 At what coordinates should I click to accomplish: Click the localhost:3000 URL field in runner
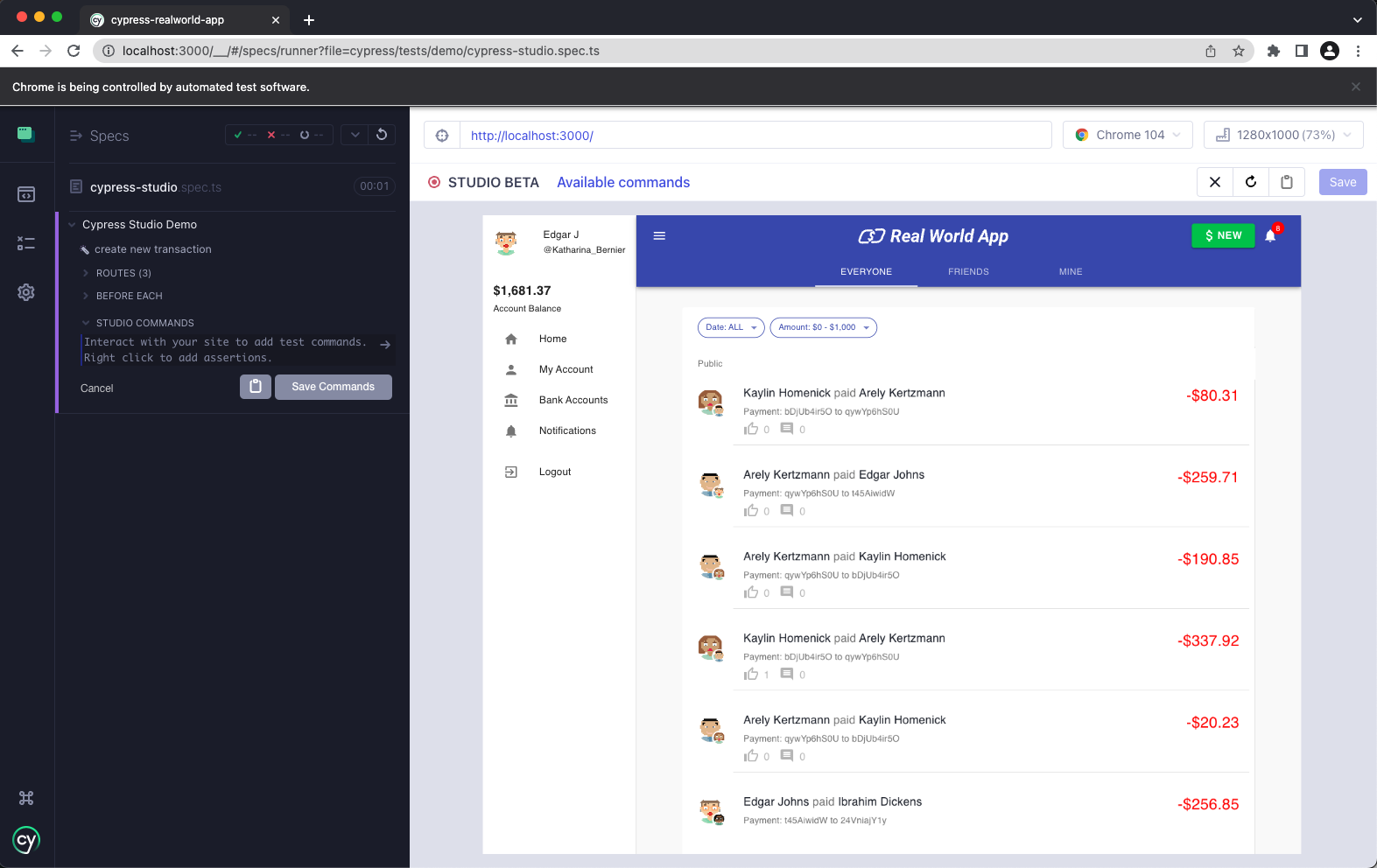pyautogui.click(x=755, y=136)
